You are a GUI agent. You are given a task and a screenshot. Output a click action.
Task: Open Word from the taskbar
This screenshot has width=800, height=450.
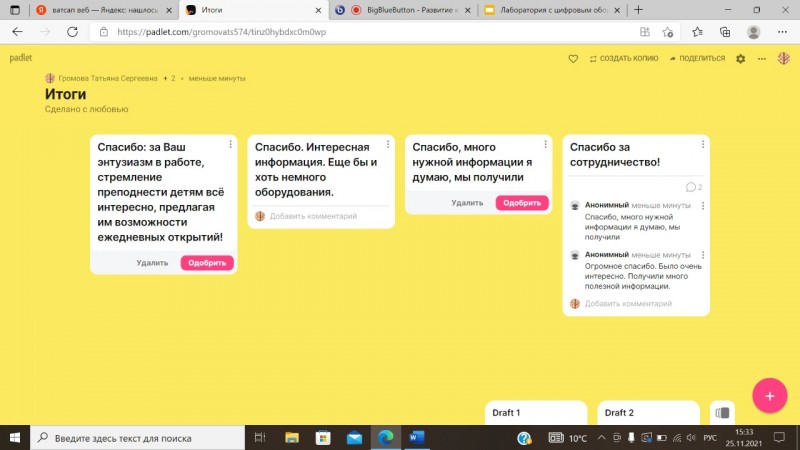[416, 438]
